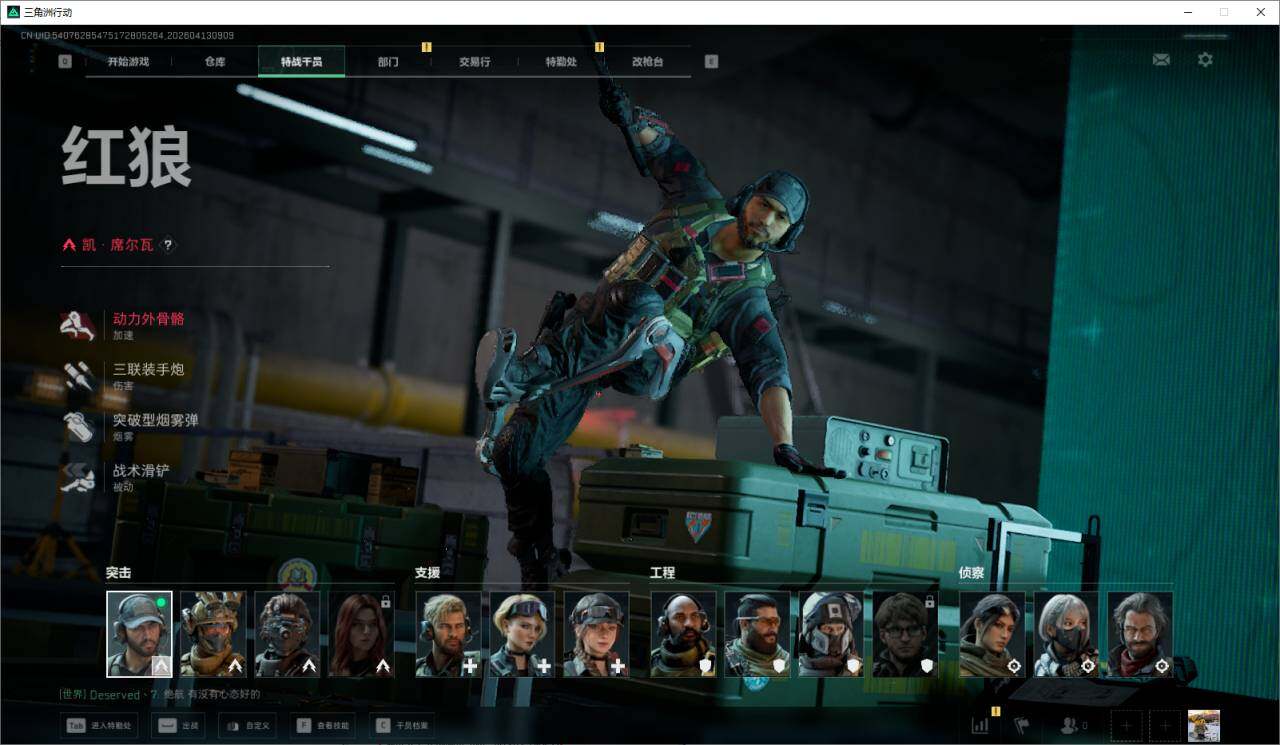Image resolution: width=1280 pixels, height=745 pixels.
Task: Select the 工程 operator with orange glasses
Action: pyautogui.click(x=757, y=634)
